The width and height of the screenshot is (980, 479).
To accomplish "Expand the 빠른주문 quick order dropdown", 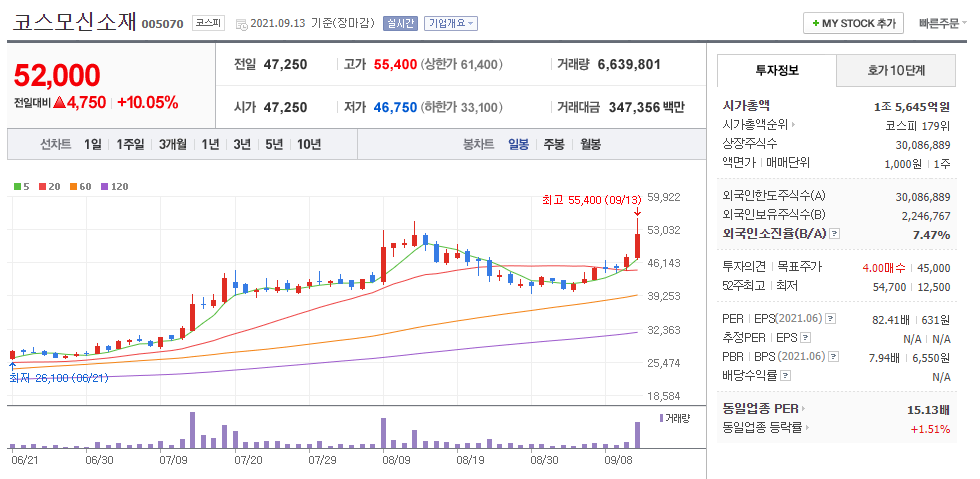I will click(942, 24).
